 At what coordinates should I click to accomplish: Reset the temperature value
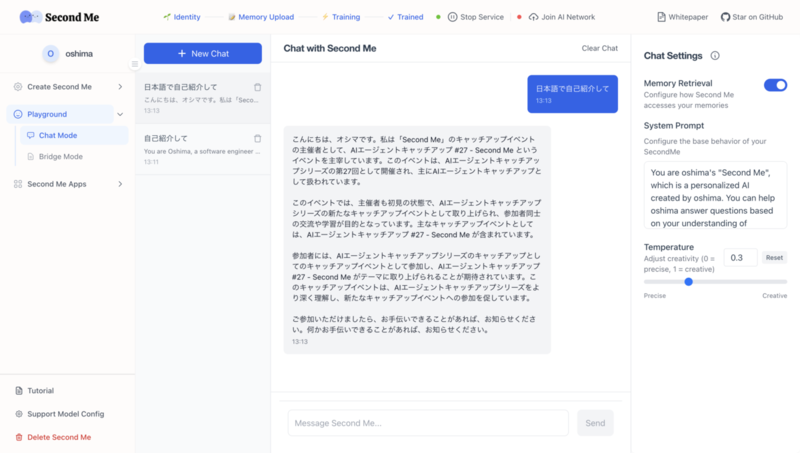tap(774, 258)
